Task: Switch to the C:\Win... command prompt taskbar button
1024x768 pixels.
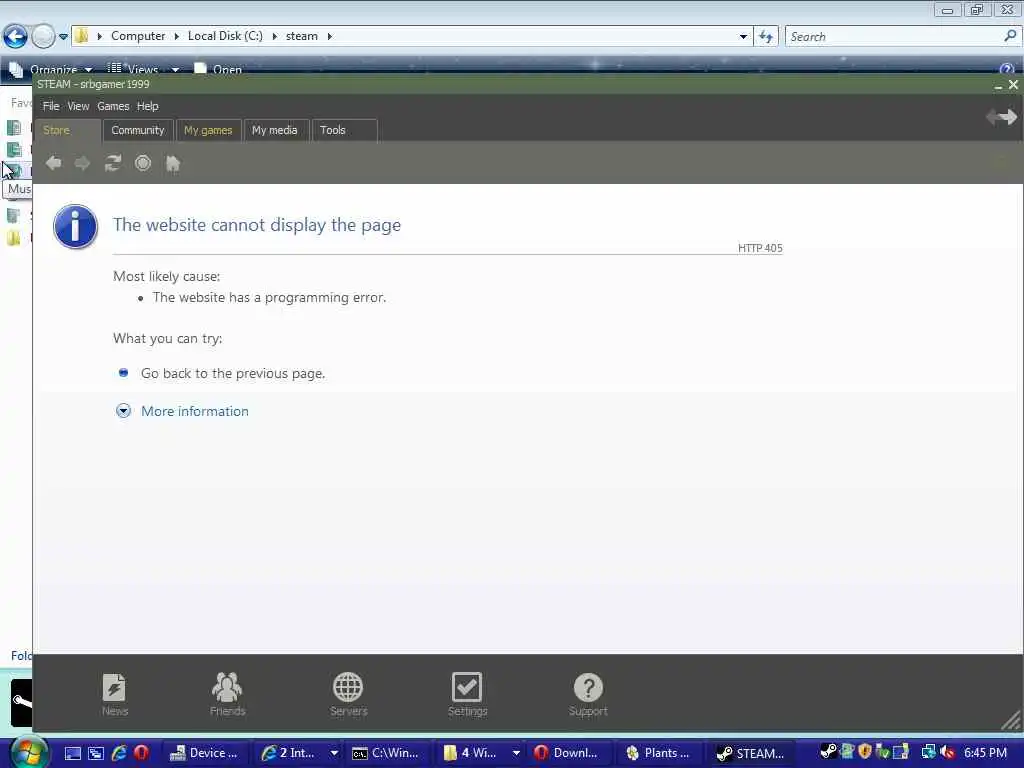Action: coord(385,753)
